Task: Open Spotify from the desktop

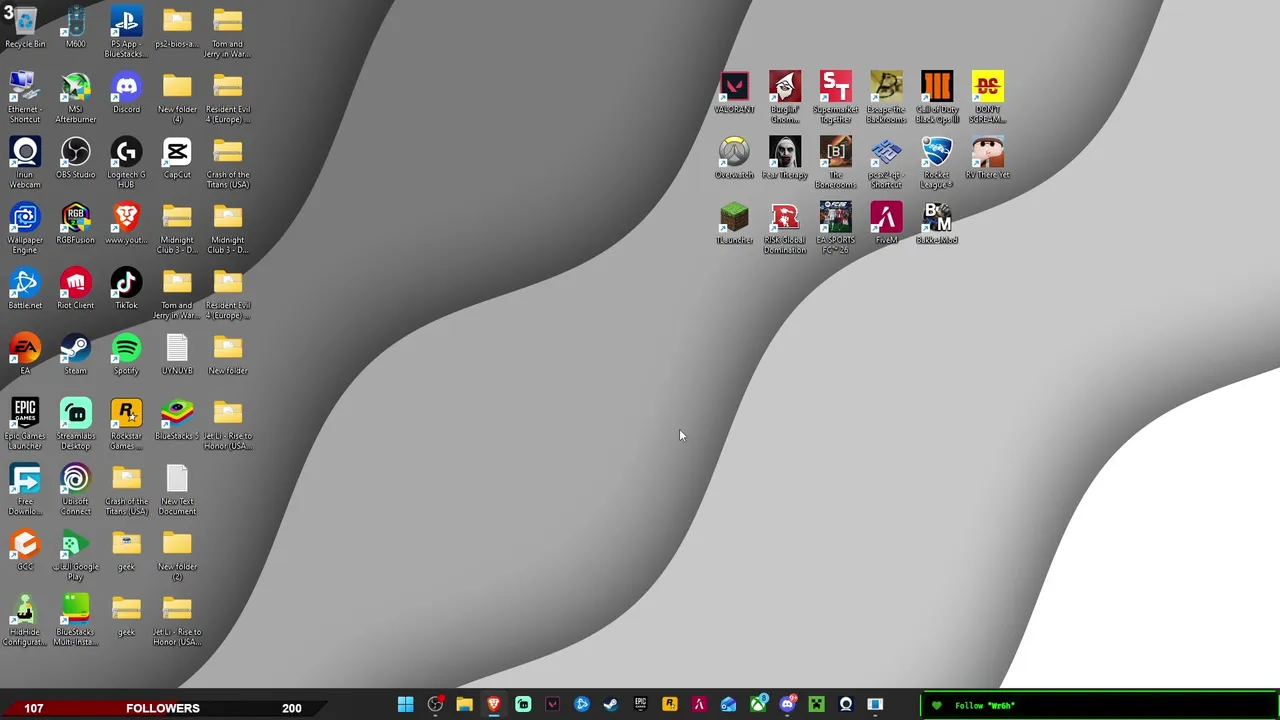Action: pos(126,354)
